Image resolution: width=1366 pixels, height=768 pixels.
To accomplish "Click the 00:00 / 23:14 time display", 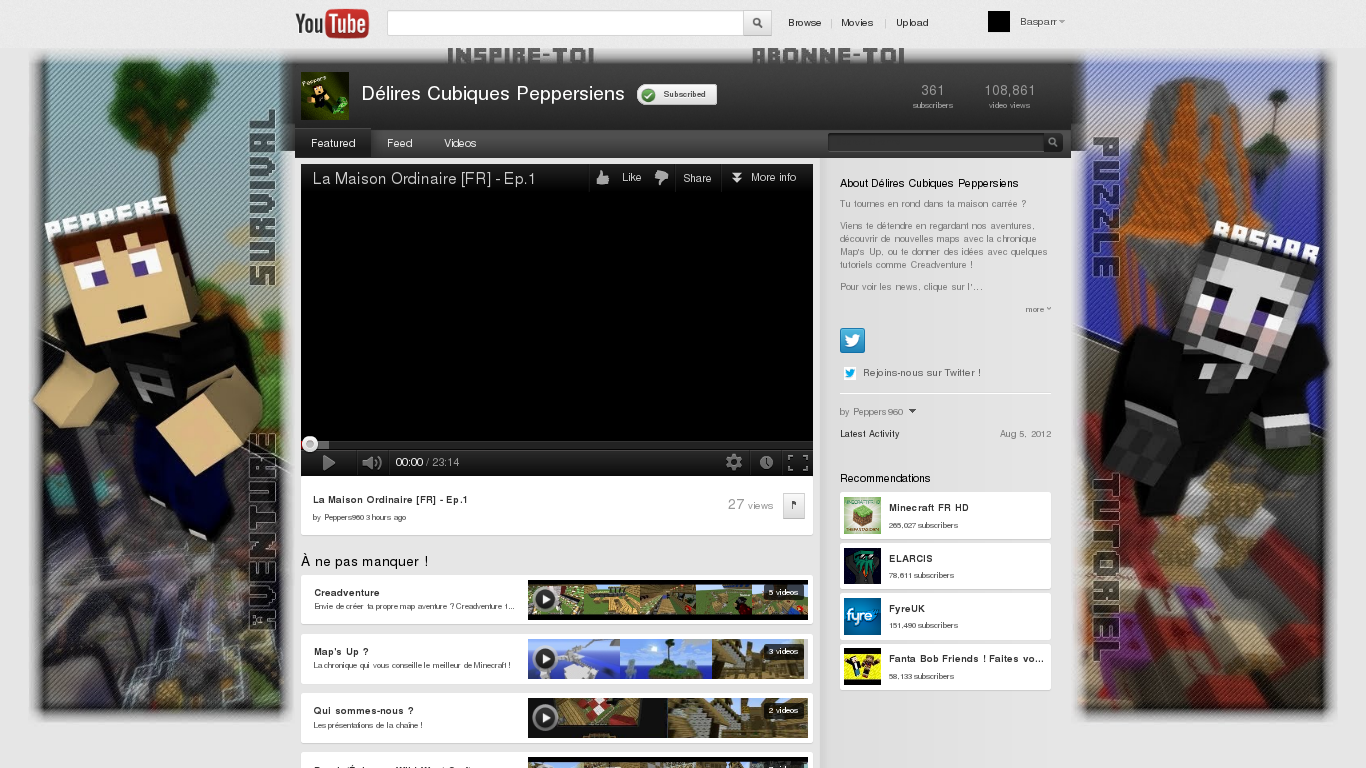I will point(427,462).
